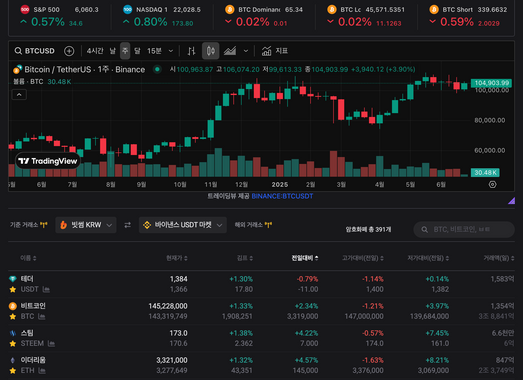Viewport: 523px width, 380px height.
Task: Click the icon beside 기준 거래소
Action: click(x=44, y=225)
